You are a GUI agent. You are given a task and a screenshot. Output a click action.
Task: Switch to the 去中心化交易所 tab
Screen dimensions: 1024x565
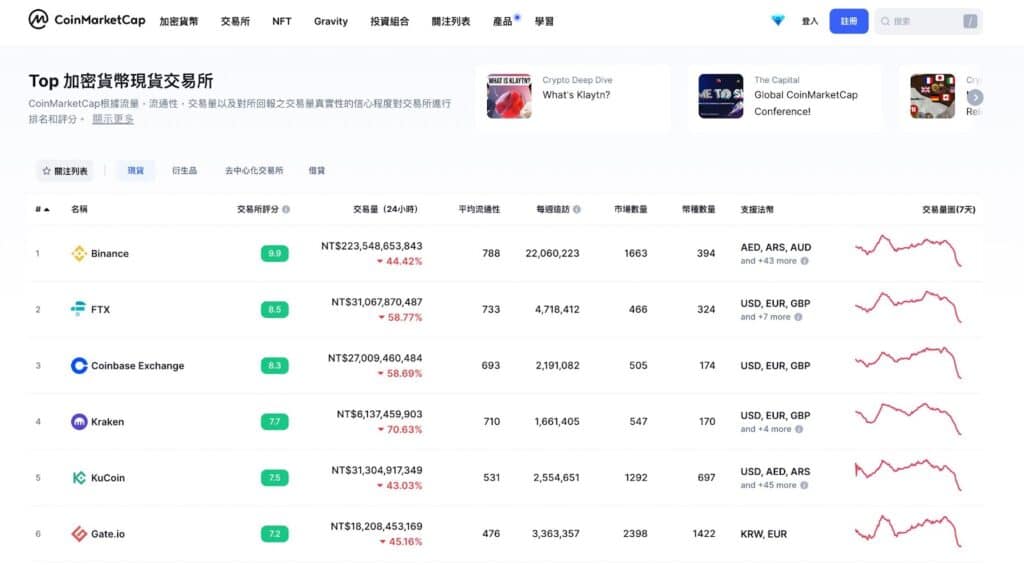(x=254, y=170)
